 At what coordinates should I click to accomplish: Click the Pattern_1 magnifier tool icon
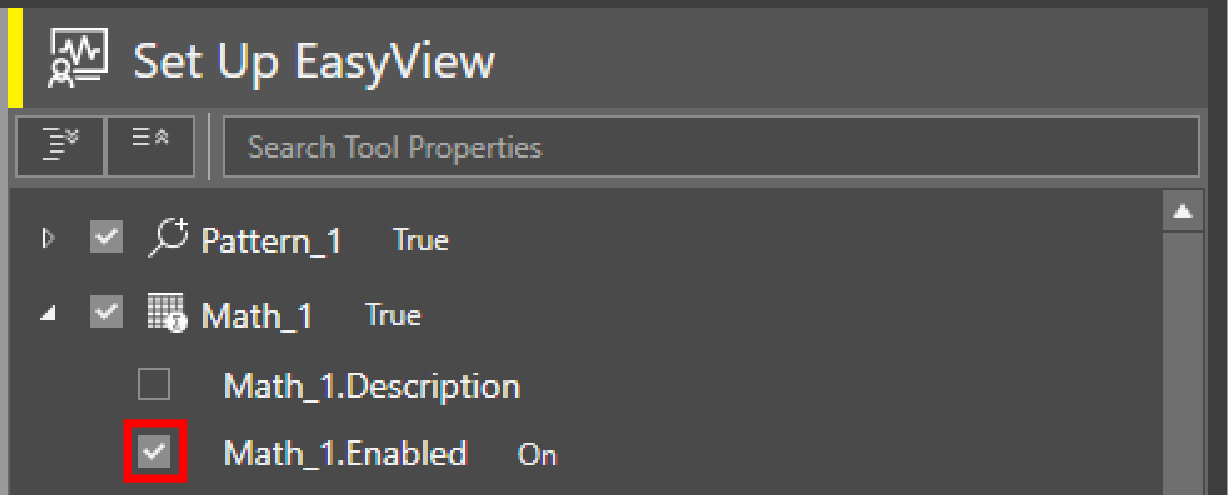click(x=168, y=239)
